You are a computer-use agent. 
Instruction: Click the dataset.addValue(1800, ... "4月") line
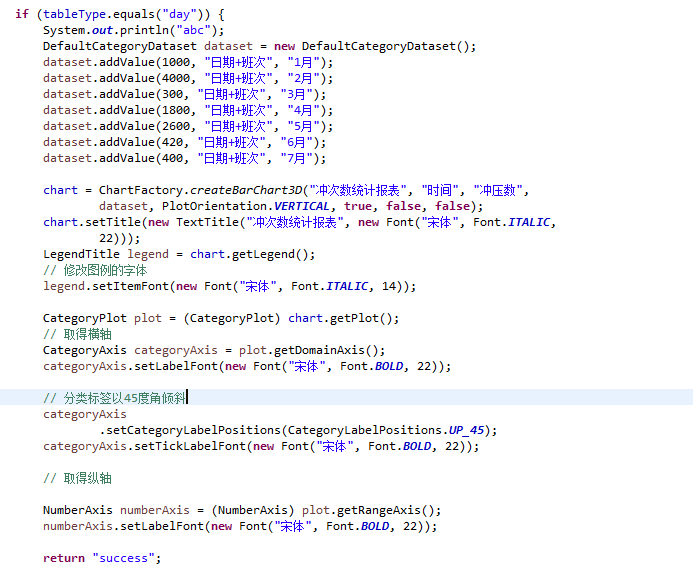point(188,110)
